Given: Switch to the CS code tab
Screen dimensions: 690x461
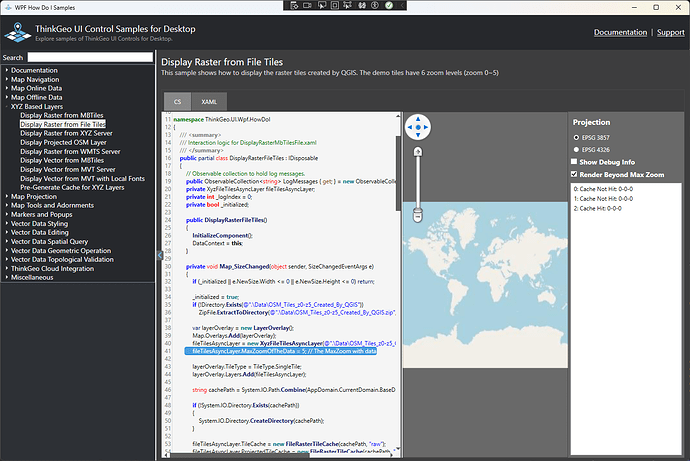Looking at the screenshot, I should tap(177, 102).
